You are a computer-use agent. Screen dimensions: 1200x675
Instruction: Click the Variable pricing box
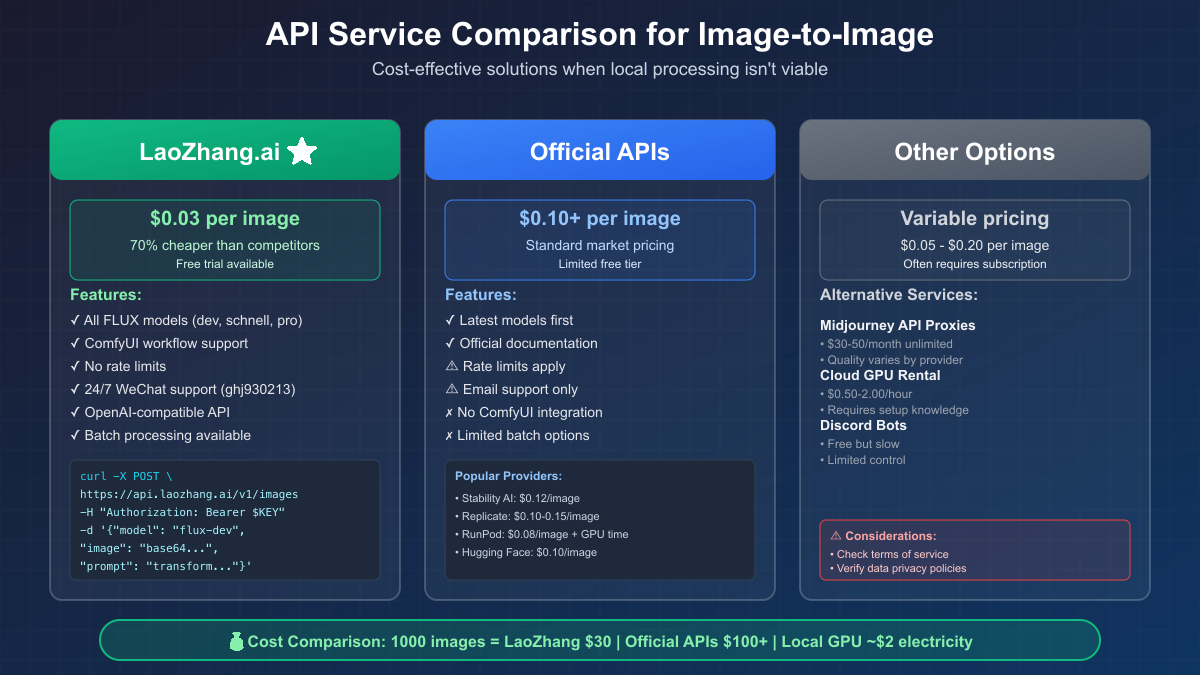(x=974, y=240)
